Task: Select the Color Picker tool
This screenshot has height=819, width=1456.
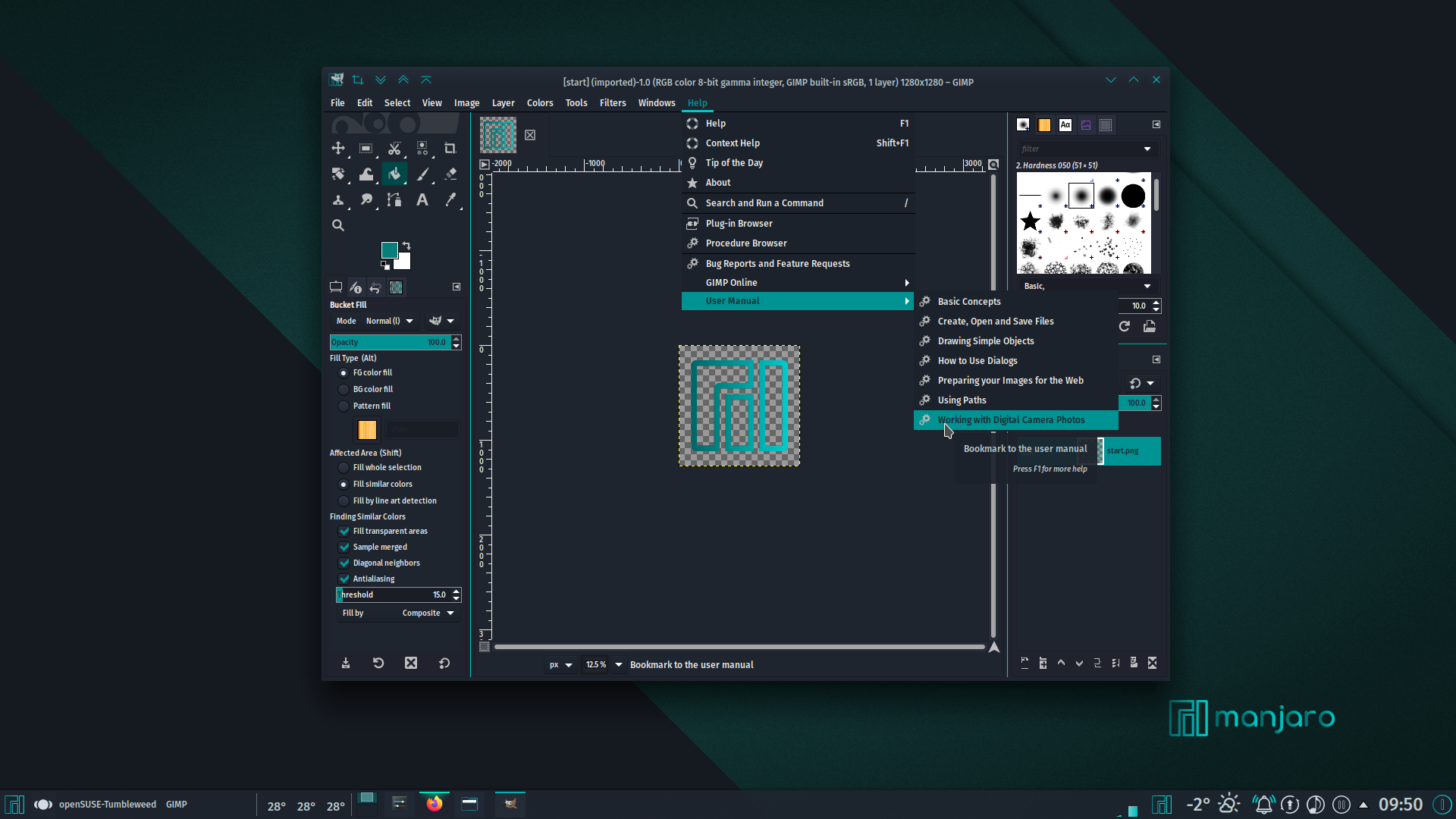Action: click(450, 199)
